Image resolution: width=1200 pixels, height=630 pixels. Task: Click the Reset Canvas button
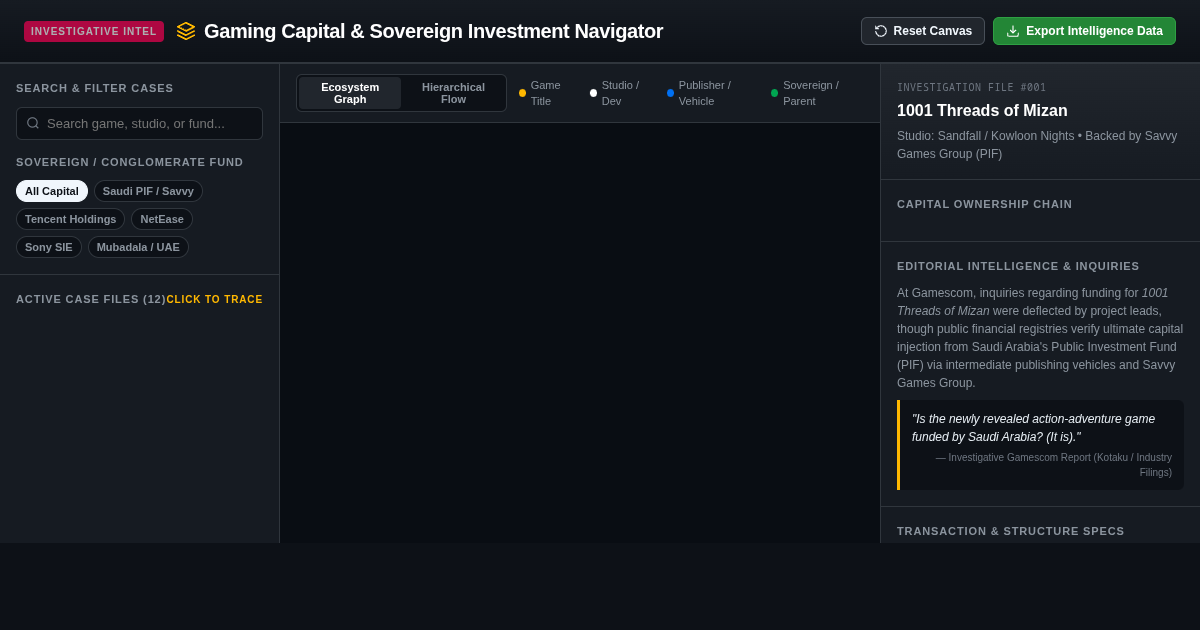(923, 31)
